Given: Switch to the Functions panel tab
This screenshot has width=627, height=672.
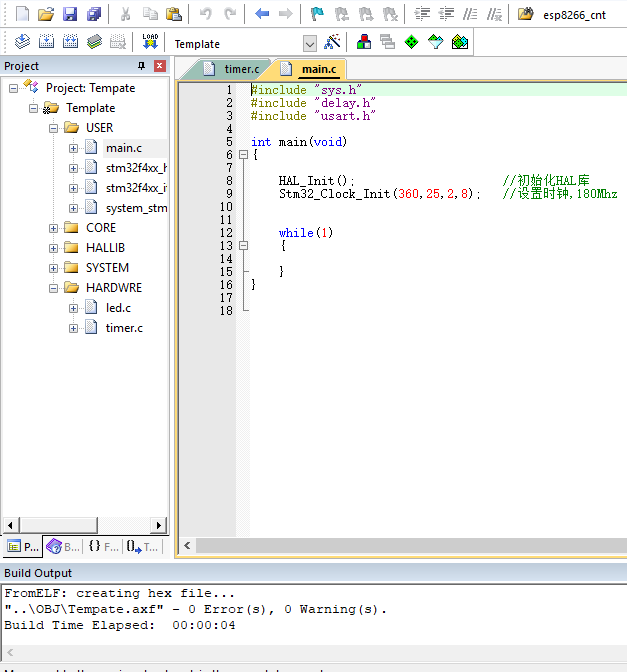Looking at the screenshot, I should (x=103, y=547).
